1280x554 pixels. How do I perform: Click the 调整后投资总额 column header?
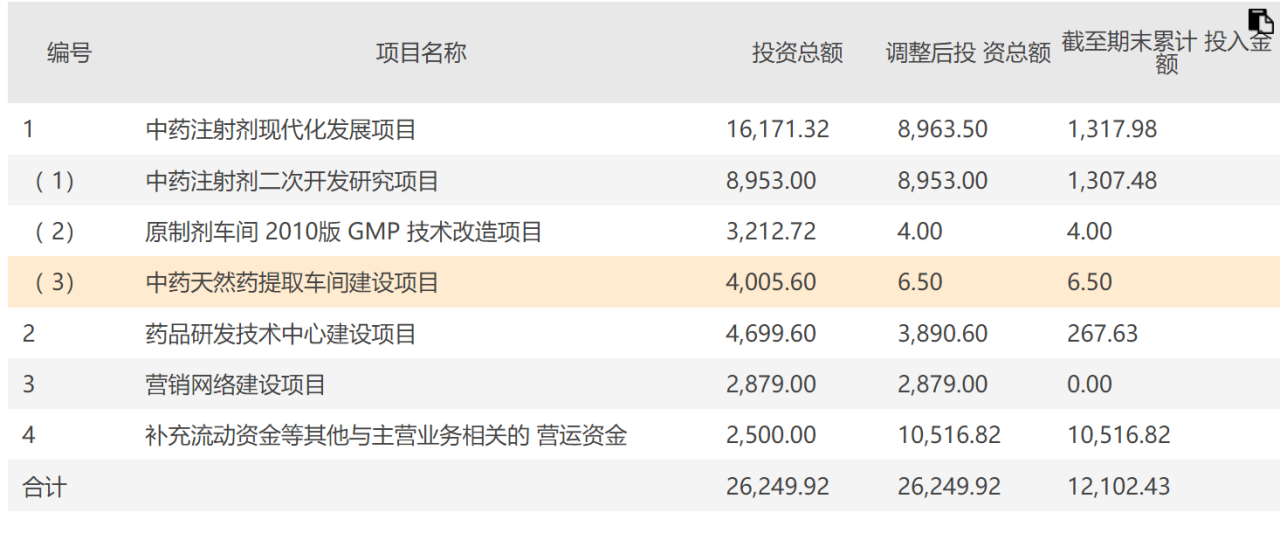point(968,54)
